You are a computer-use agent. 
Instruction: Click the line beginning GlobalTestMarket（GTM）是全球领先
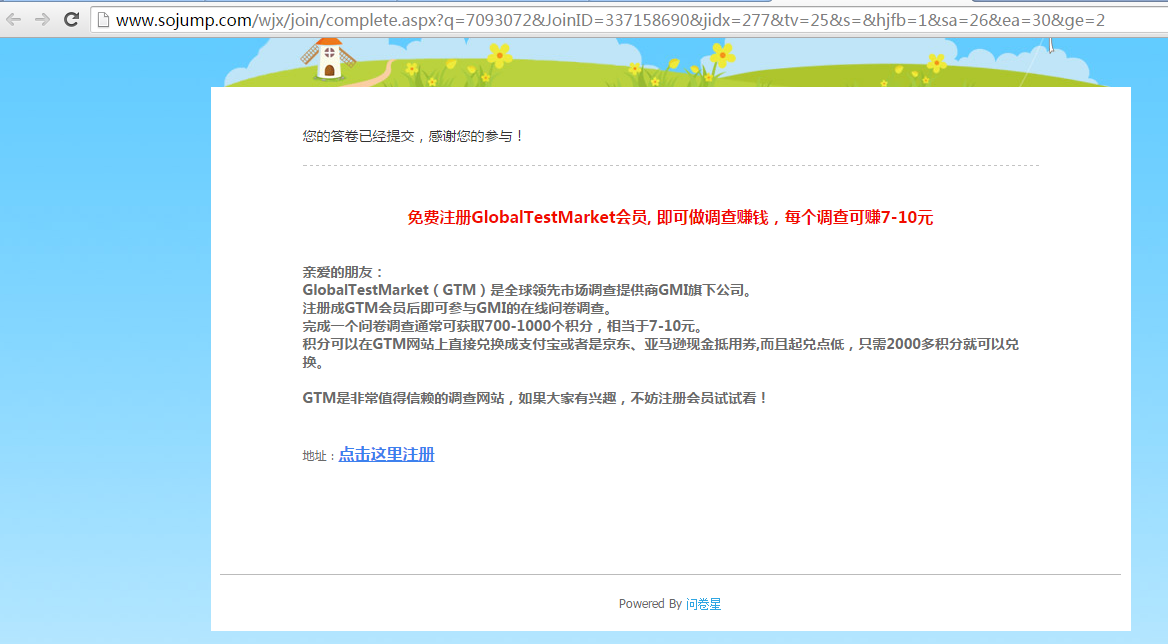[530, 290]
